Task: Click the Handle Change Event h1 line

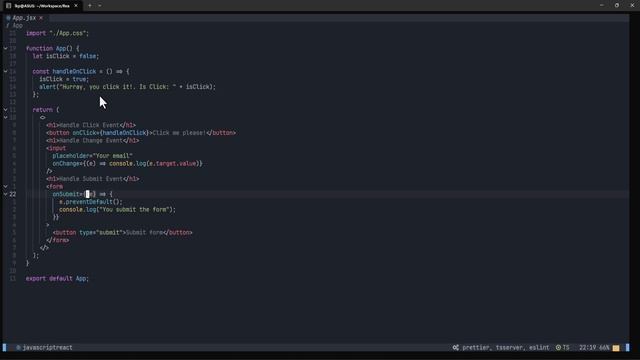Action: pyautogui.click(x=93, y=140)
